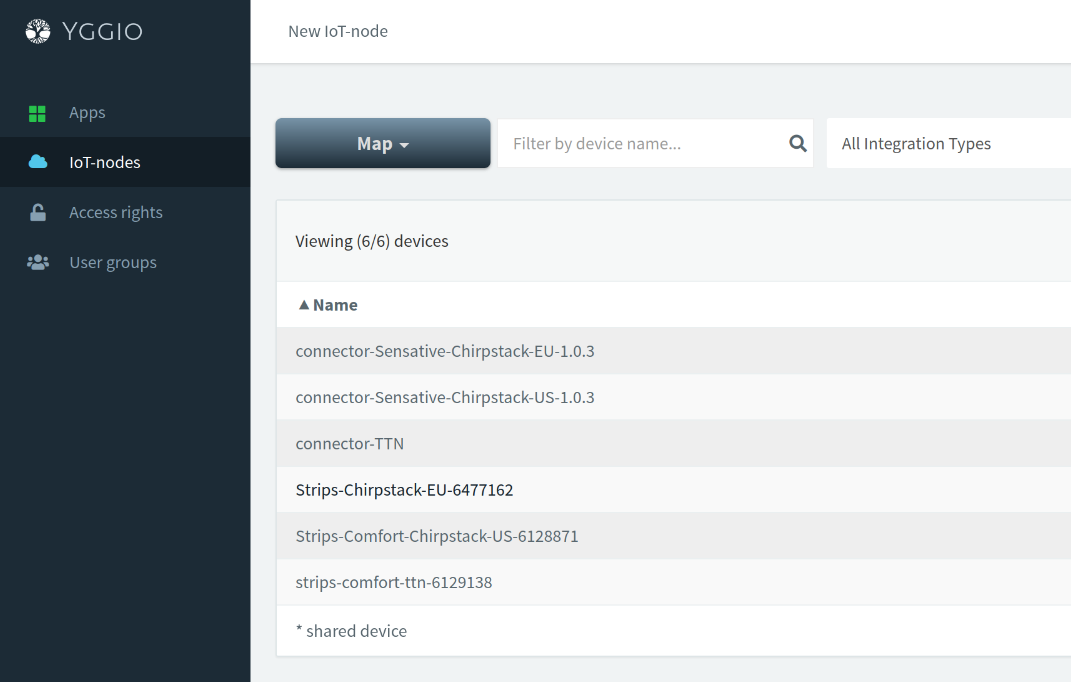Viewport: 1071px width, 682px height.
Task: Click the green Apps grid icon
Action: coord(37,113)
